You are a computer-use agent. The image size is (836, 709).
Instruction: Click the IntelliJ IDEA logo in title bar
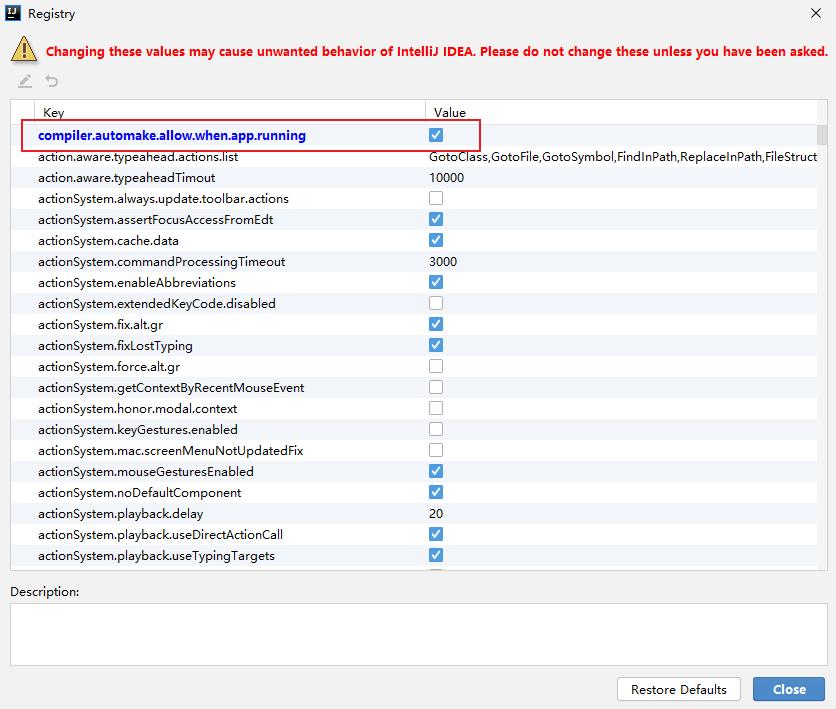13,14
